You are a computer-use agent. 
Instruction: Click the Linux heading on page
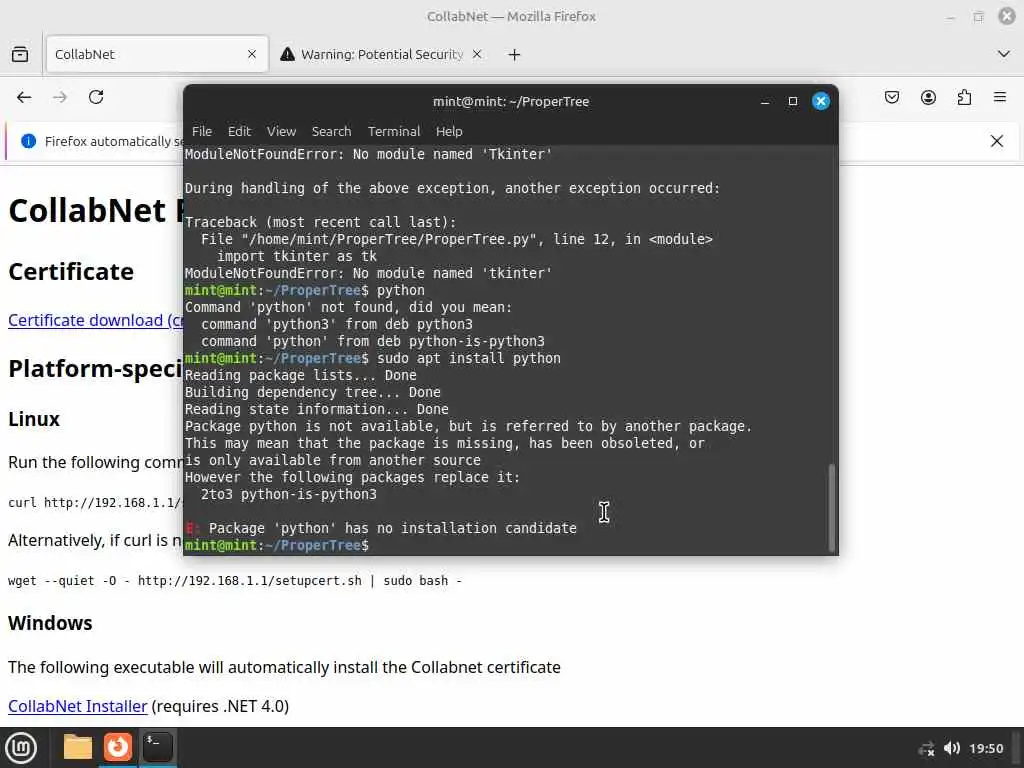(34, 419)
